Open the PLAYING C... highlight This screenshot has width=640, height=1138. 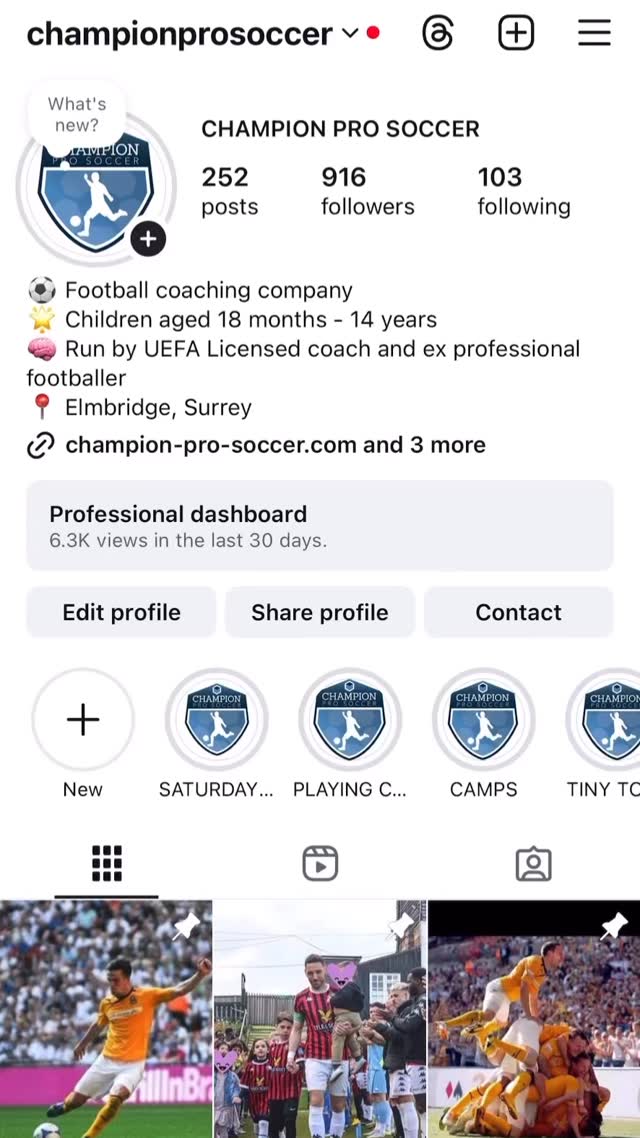point(350,720)
